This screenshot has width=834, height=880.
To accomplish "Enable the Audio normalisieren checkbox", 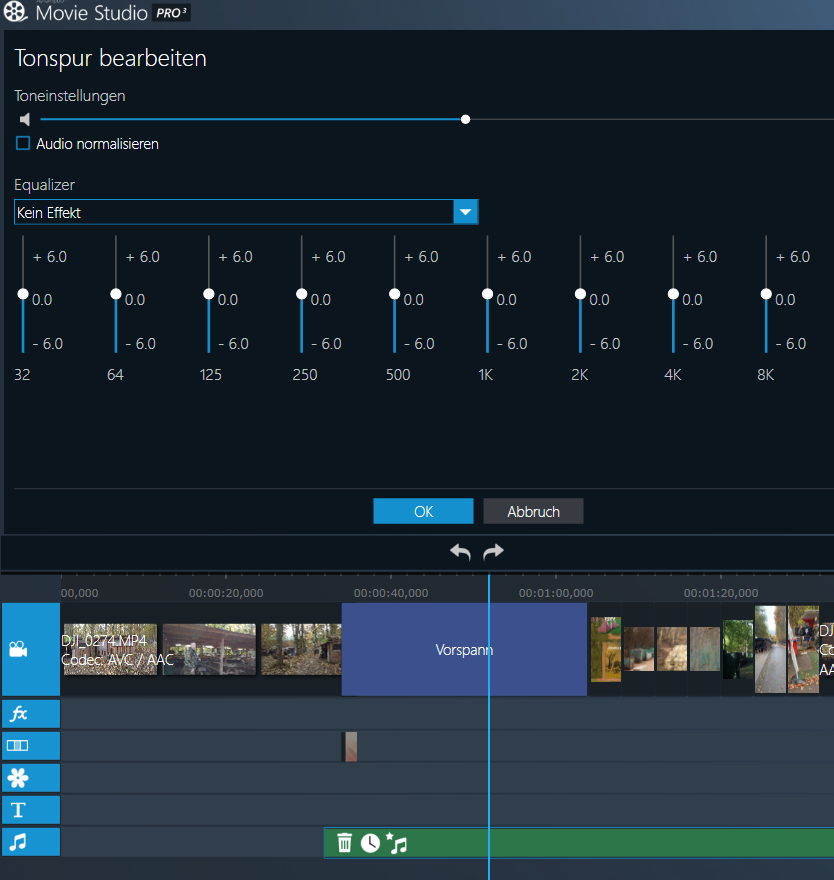I will coord(23,144).
